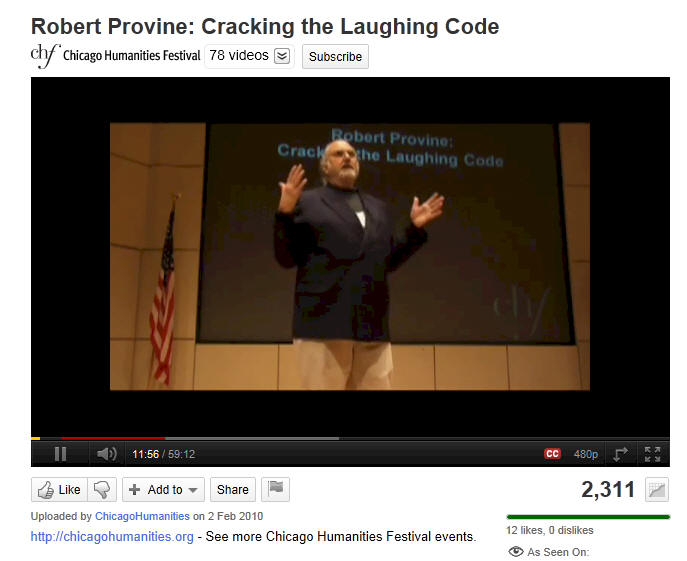Mute the video volume
The height and width of the screenshot is (561, 687).
[x=106, y=454]
